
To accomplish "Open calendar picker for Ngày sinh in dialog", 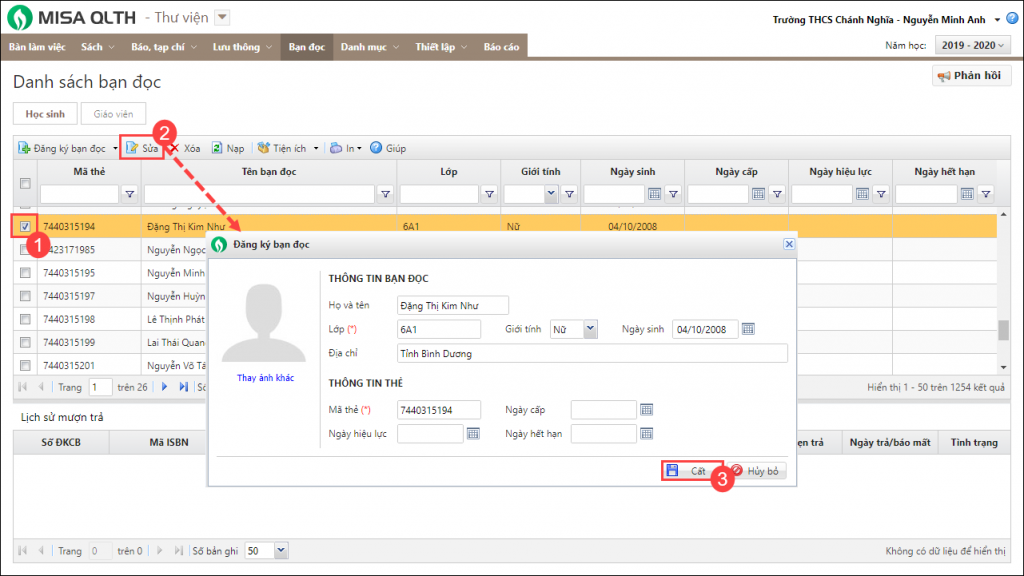I will click(748, 329).
